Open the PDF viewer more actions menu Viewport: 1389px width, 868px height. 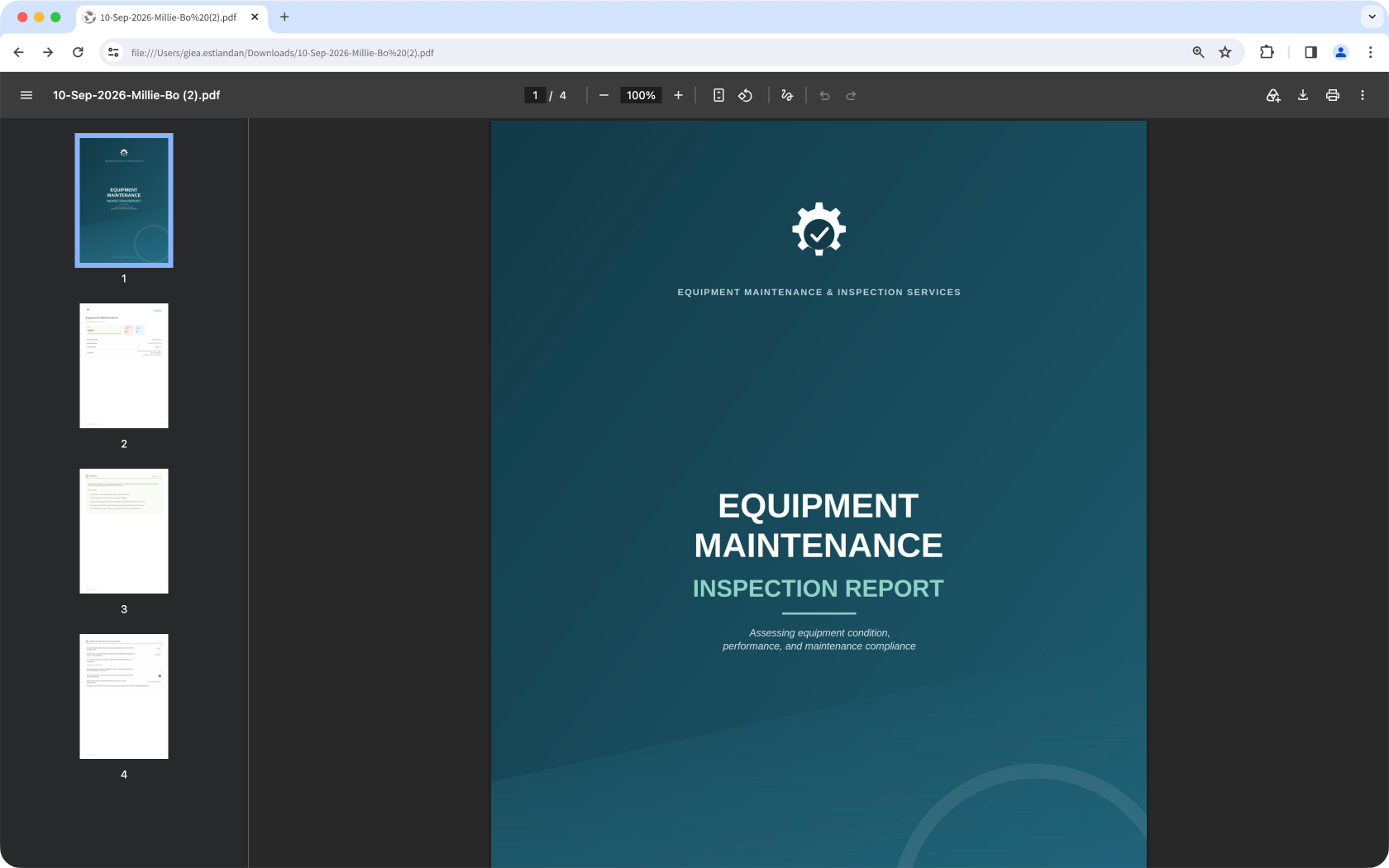[x=1363, y=95]
